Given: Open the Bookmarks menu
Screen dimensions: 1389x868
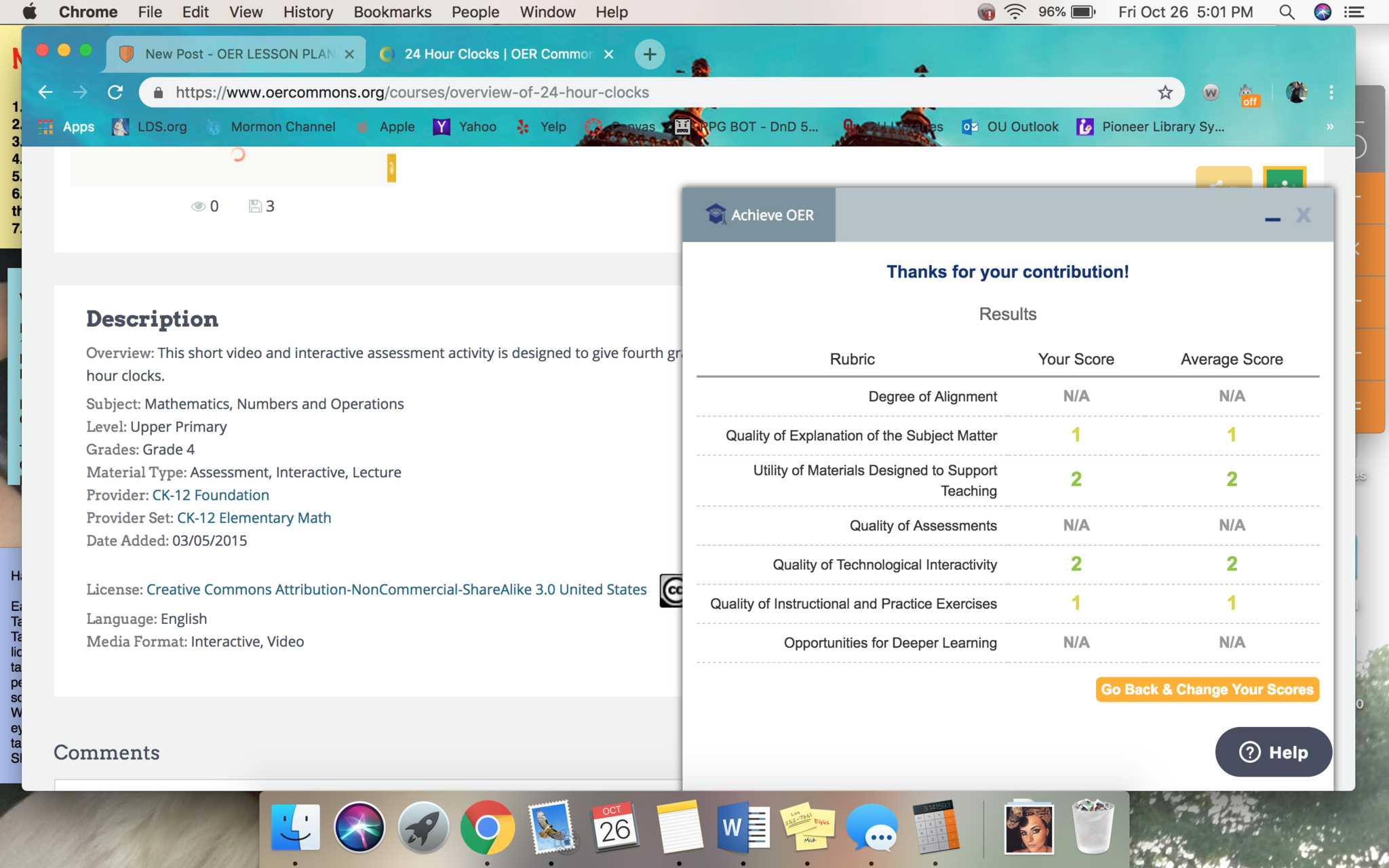Looking at the screenshot, I should (x=392, y=12).
